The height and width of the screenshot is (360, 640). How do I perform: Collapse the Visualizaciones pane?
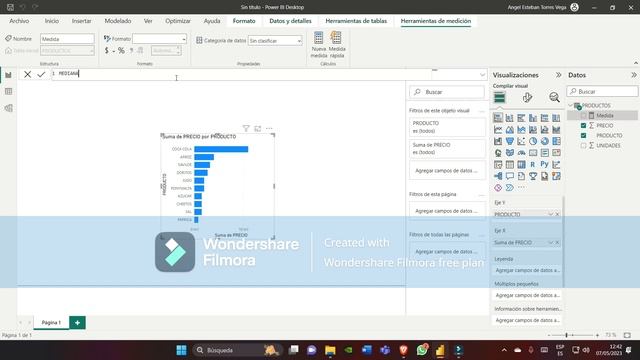[x=558, y=75]
